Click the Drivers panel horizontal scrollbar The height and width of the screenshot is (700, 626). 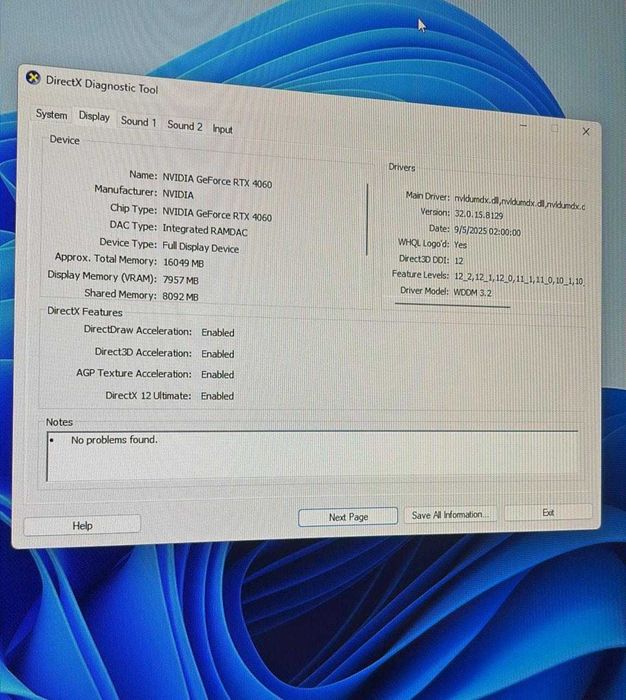452,305
